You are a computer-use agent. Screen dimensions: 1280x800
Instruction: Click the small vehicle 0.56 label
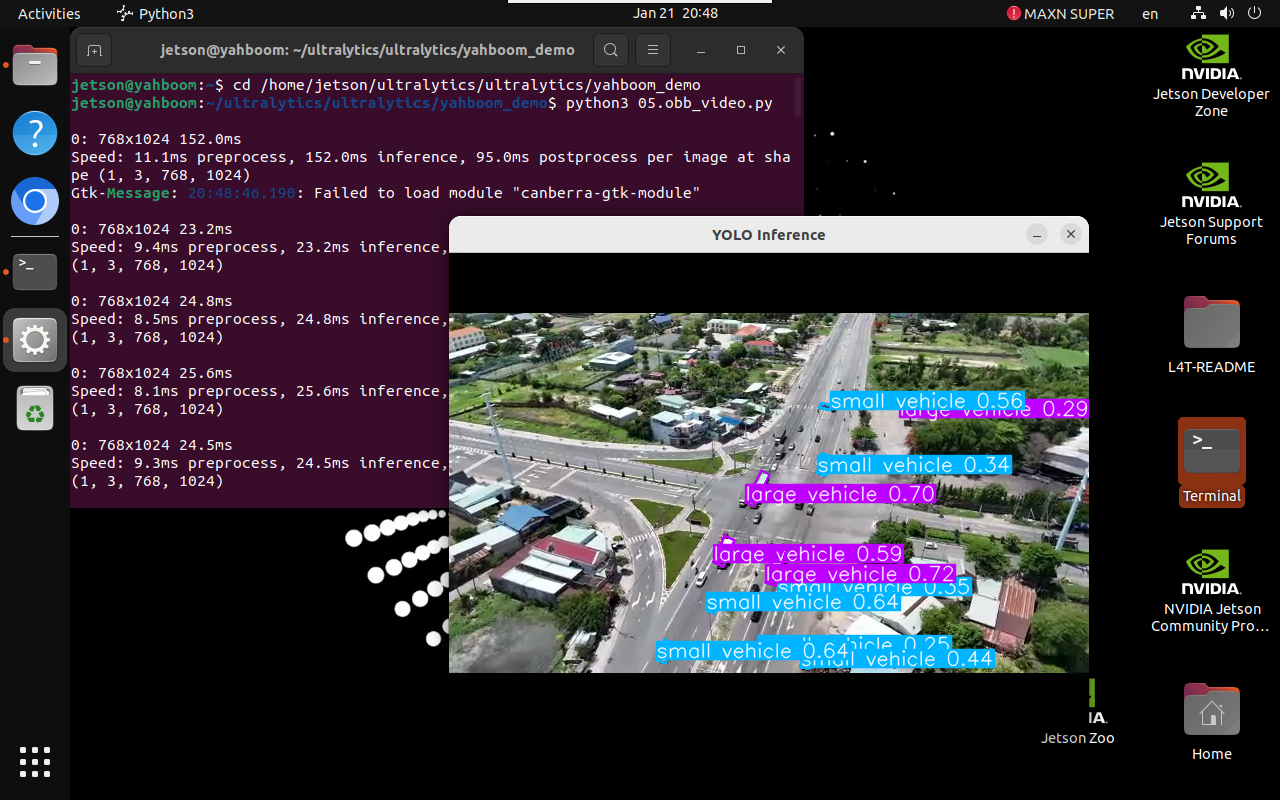click(x=927, y=401)
